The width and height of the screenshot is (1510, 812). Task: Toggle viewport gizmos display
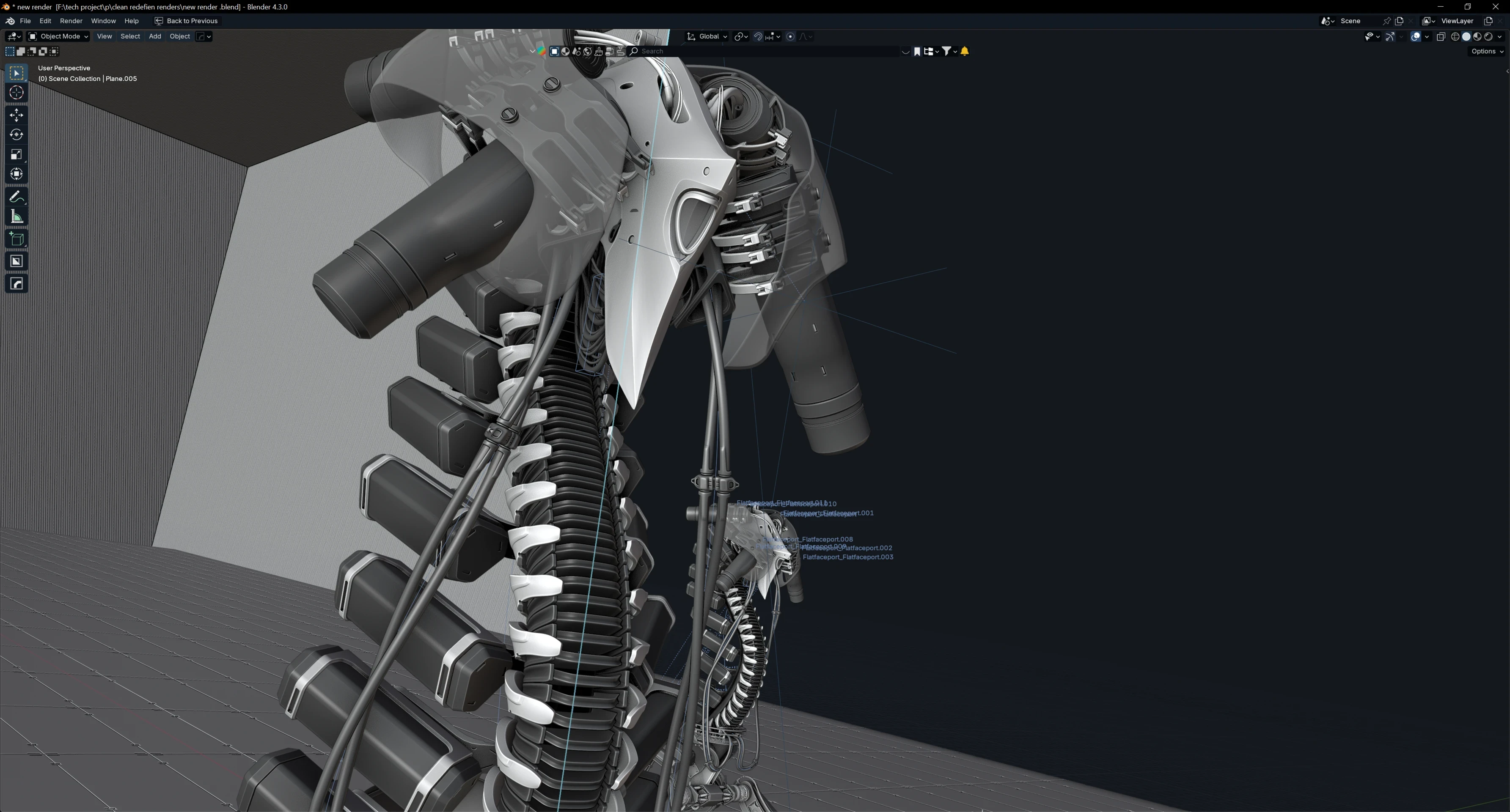(x=1390, y=36)
